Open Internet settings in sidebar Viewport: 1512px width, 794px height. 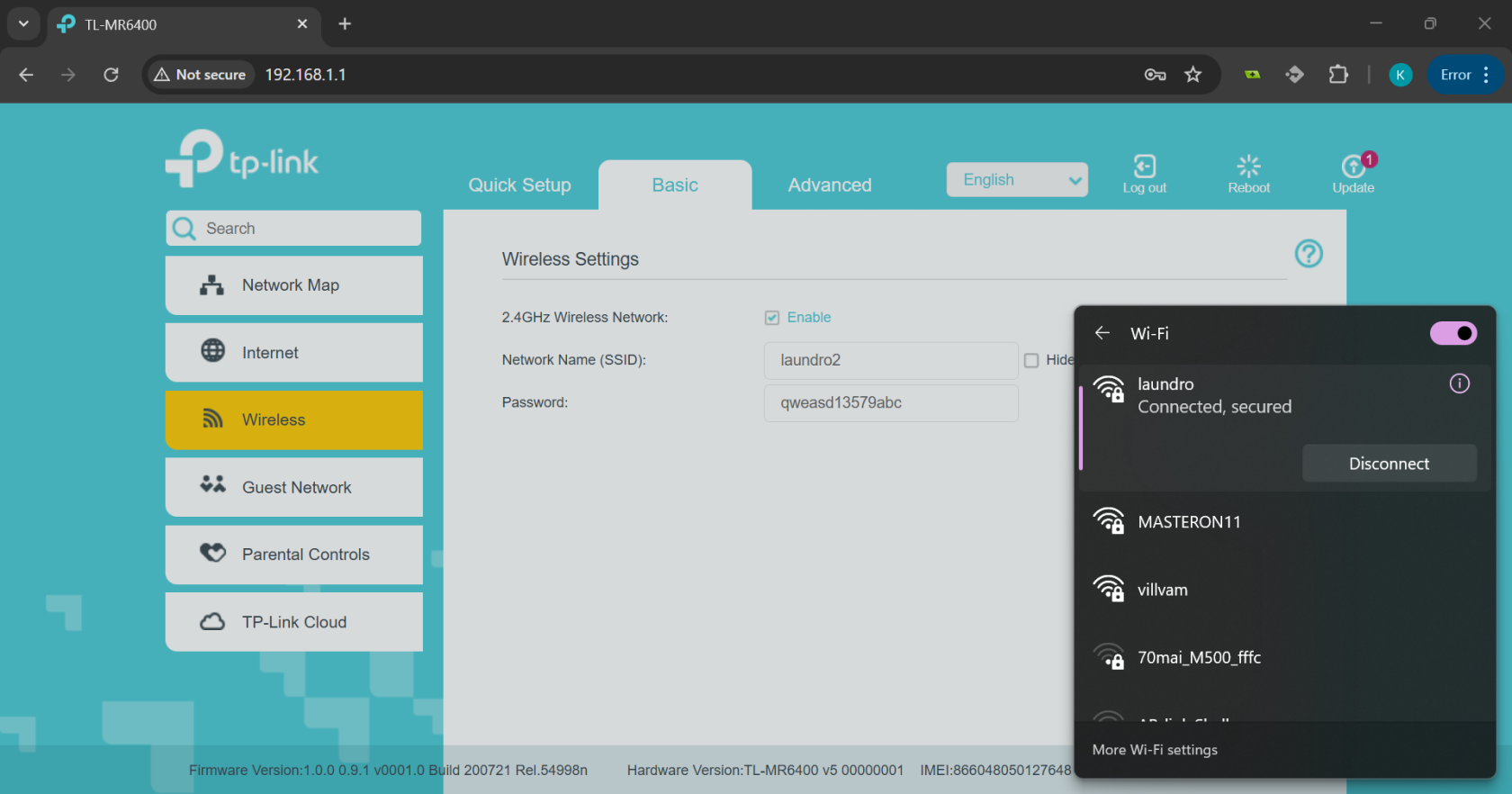[x=294, y=353]
